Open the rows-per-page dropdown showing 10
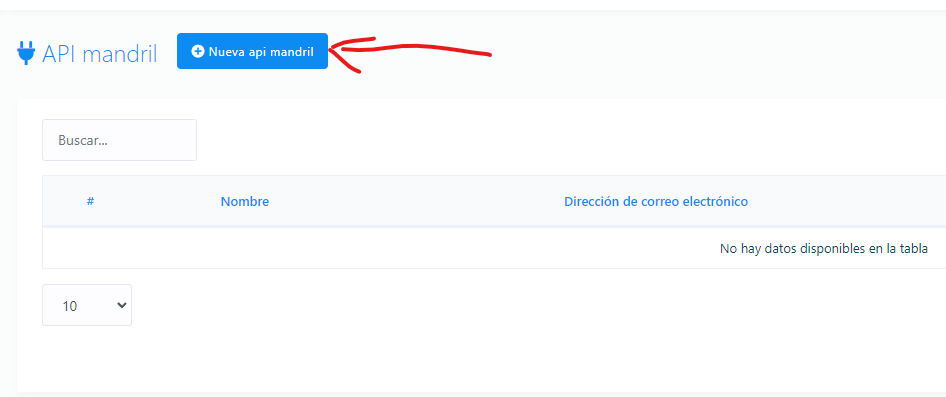946x397 pixels. [x=87, y=305]
